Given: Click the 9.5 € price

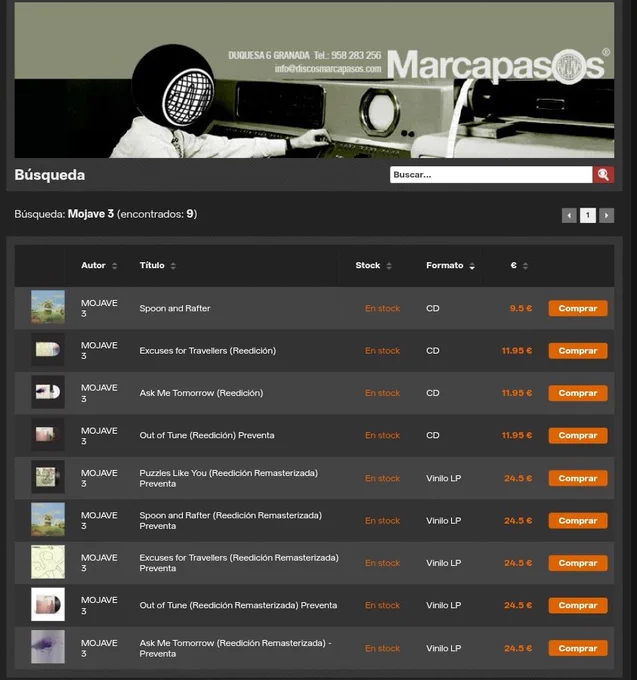Looking at the screenshot, I should pyautogui.click(x=521, y=308).
